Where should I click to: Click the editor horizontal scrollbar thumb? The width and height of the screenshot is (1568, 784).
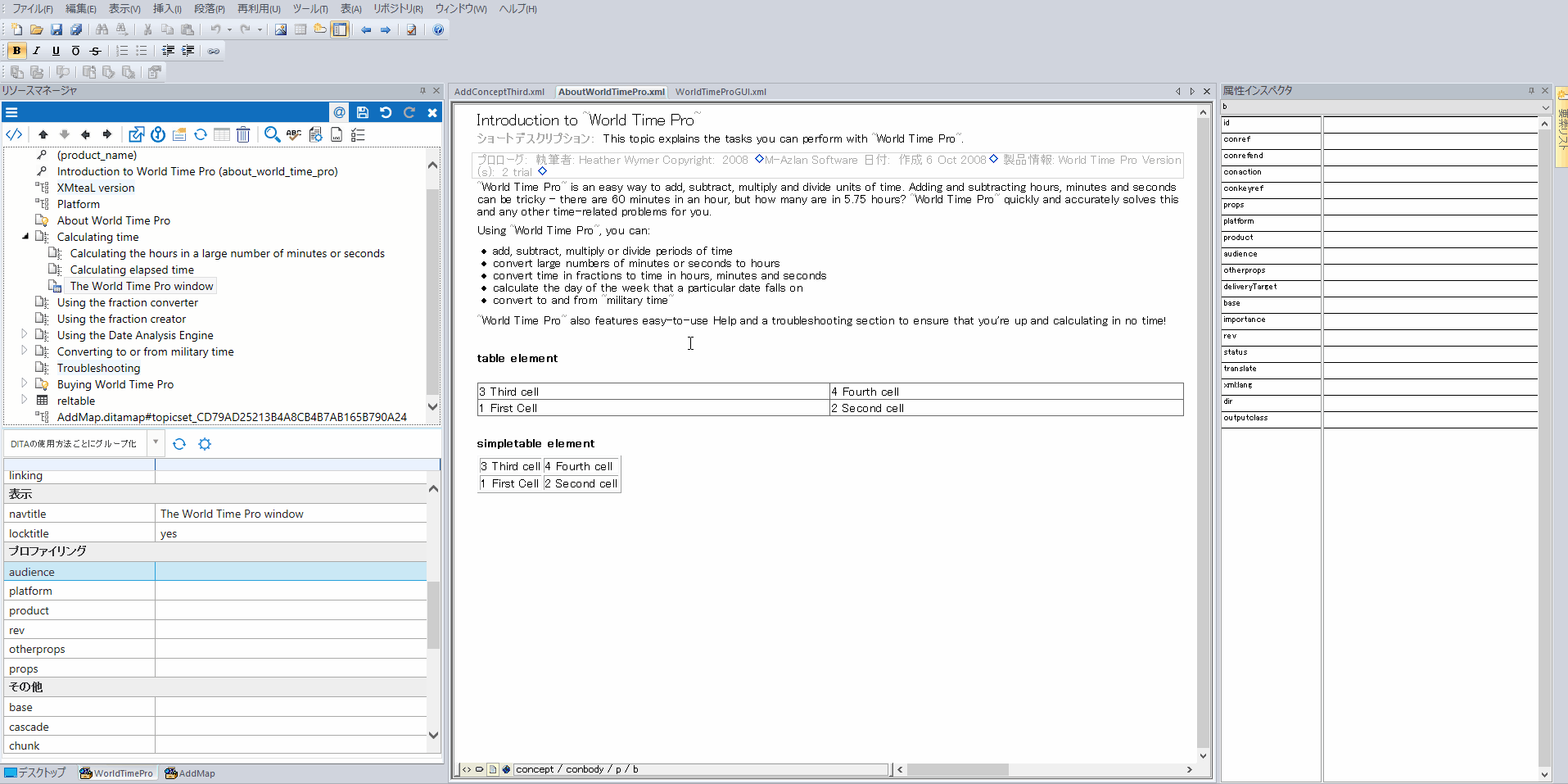(x=957, y=769)
